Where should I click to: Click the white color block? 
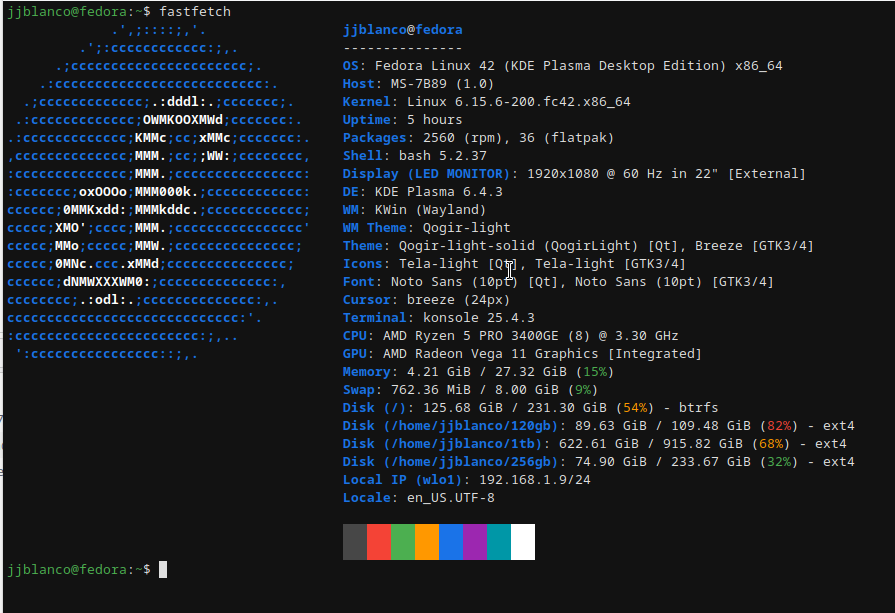523,542
